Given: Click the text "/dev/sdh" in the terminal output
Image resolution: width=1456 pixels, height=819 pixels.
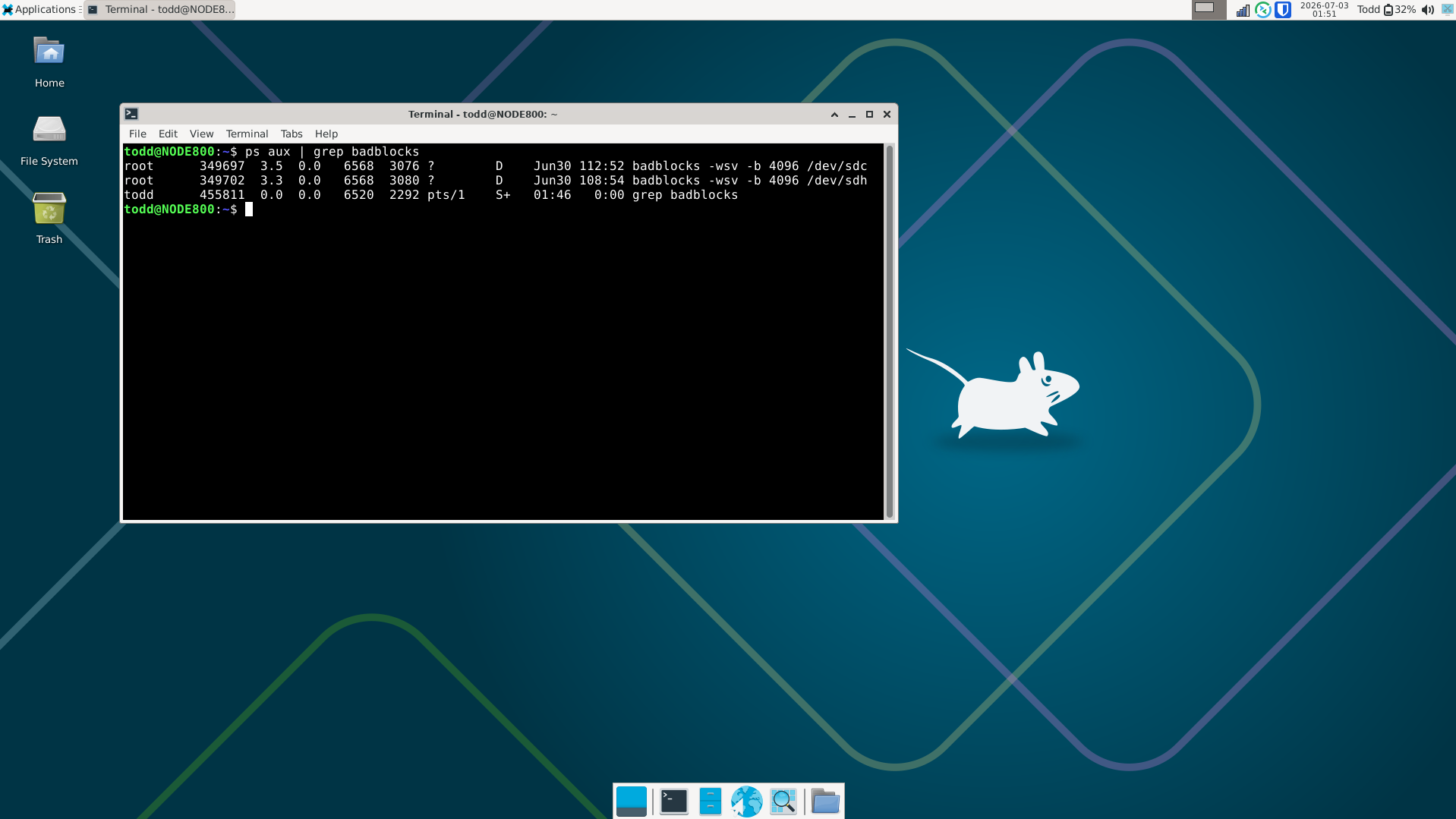Looking at the screenshot, I should click(x=837, y=181).
